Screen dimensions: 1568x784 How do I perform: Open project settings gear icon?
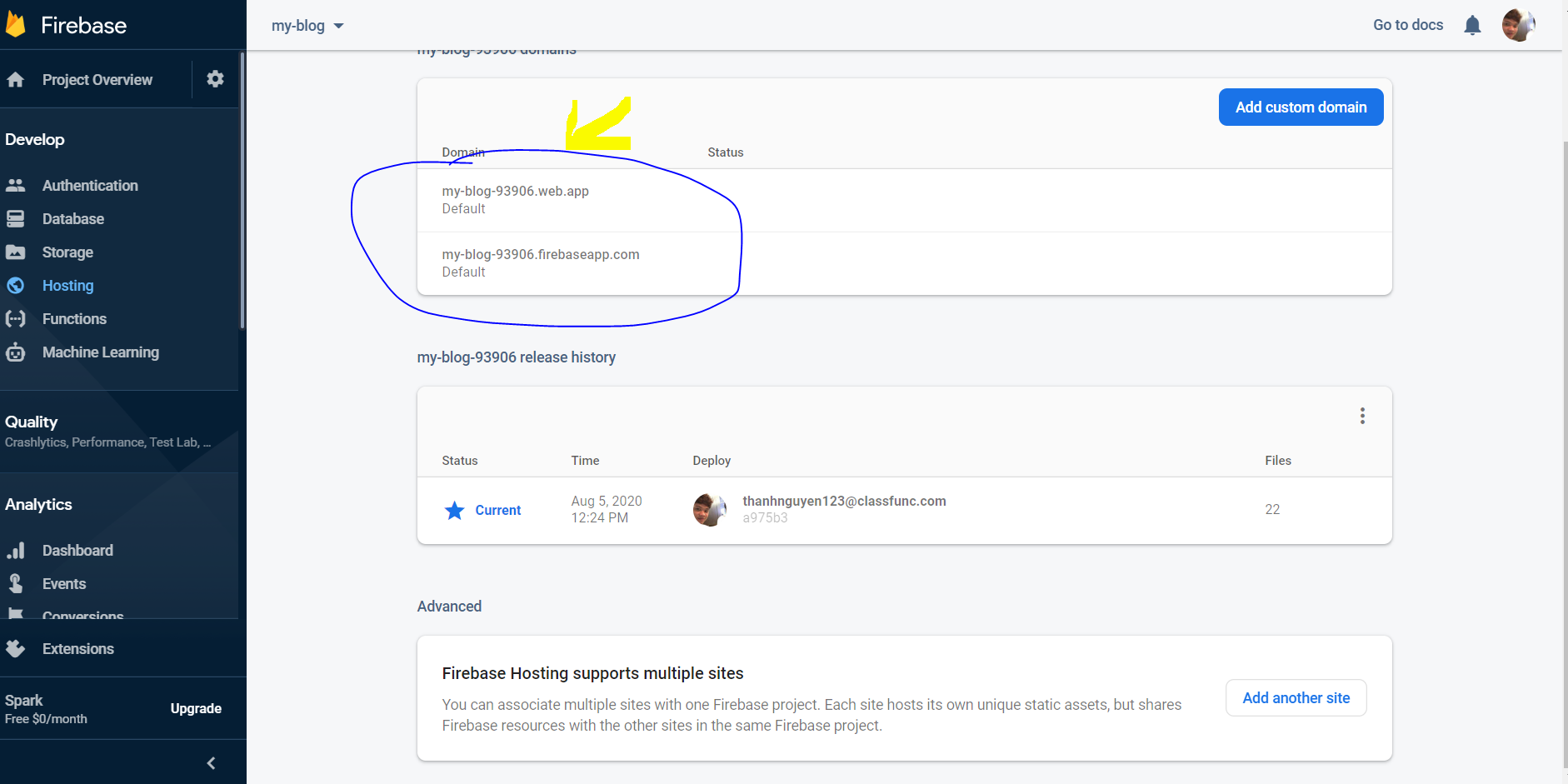(x=215, y=79)
